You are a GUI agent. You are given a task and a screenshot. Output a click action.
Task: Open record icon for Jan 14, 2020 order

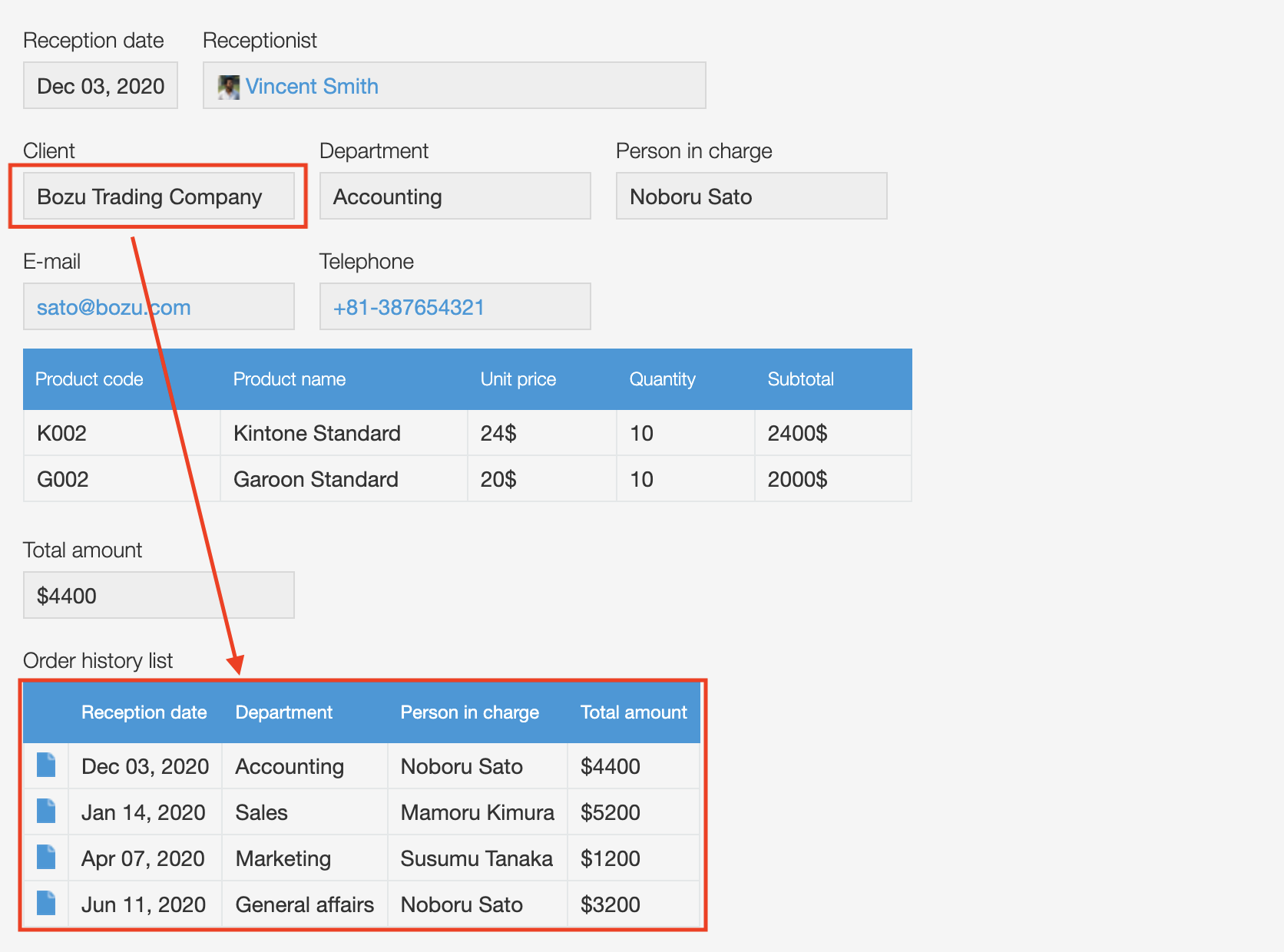tap(46, 812)
